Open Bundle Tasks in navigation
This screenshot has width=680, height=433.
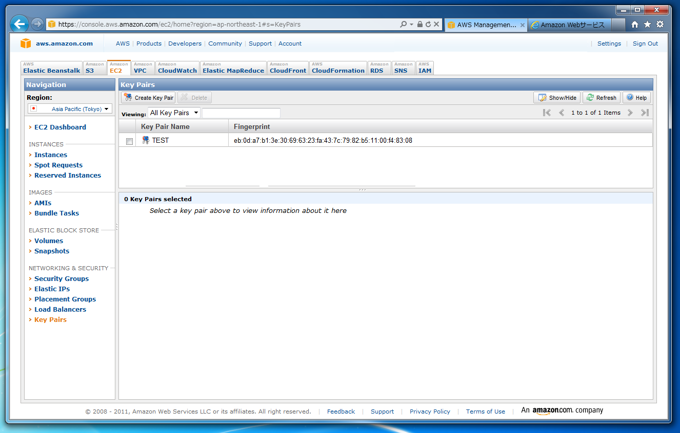point(56,213)
